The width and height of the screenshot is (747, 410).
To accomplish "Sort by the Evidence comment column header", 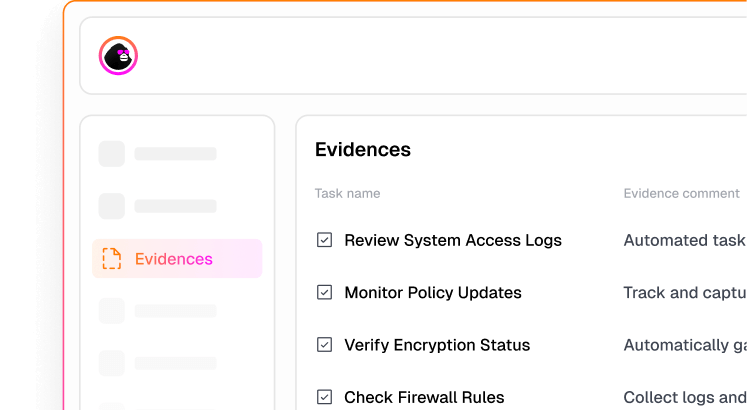I will coord(681,193).
